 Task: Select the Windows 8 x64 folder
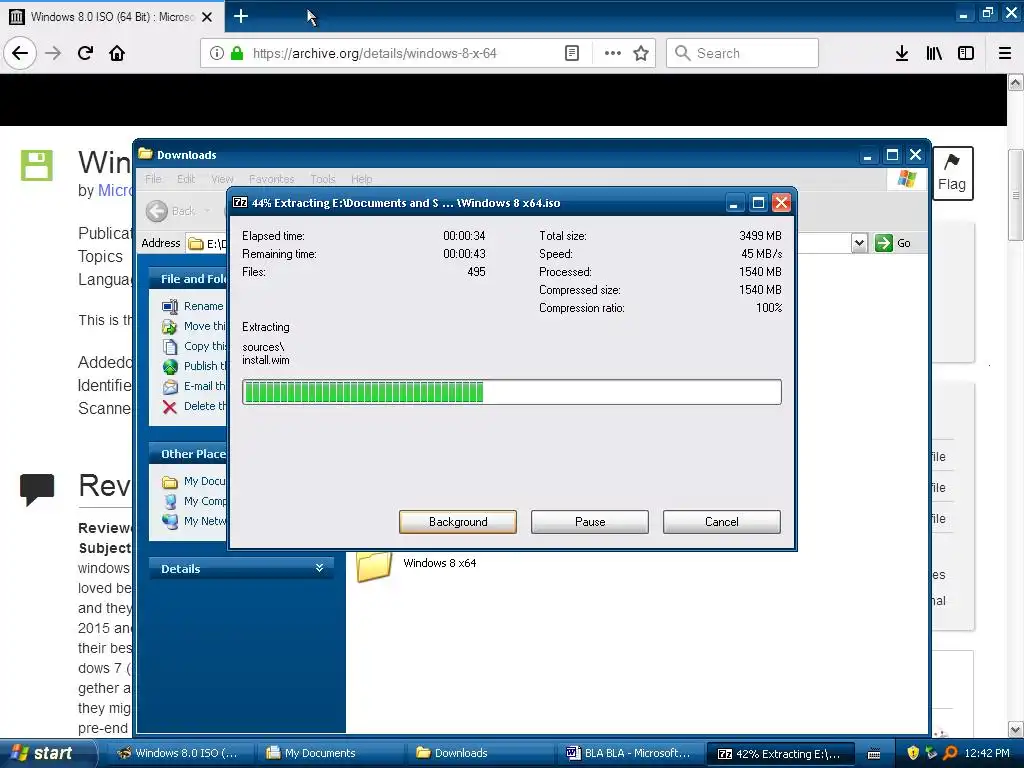[x=416, y=564]
